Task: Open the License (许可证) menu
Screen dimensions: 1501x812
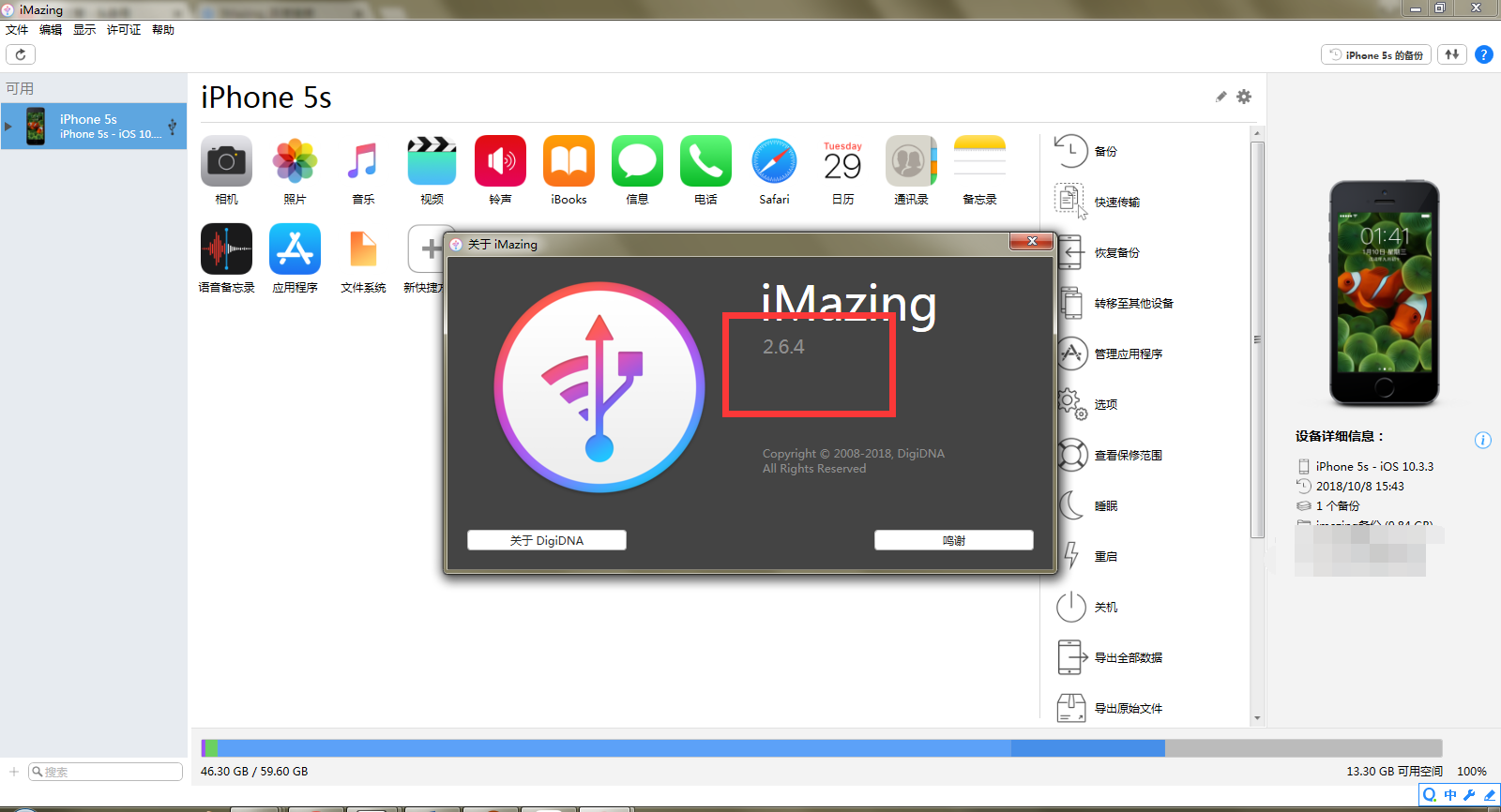Action: click(124, 30)
